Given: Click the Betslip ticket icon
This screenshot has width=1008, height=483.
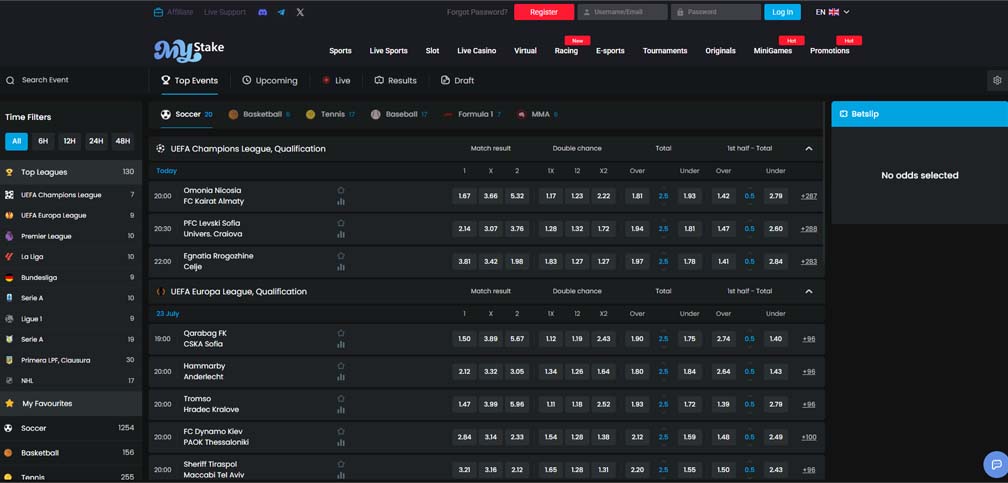Looking at the screenshot, I should [843, 114].
